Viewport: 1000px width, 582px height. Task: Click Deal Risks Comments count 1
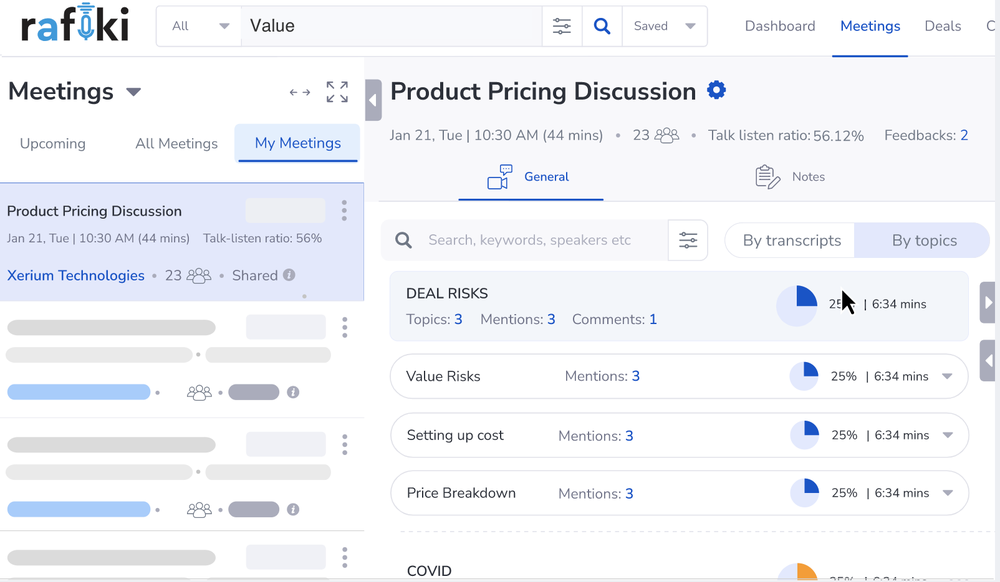click(x=653, y=319)
